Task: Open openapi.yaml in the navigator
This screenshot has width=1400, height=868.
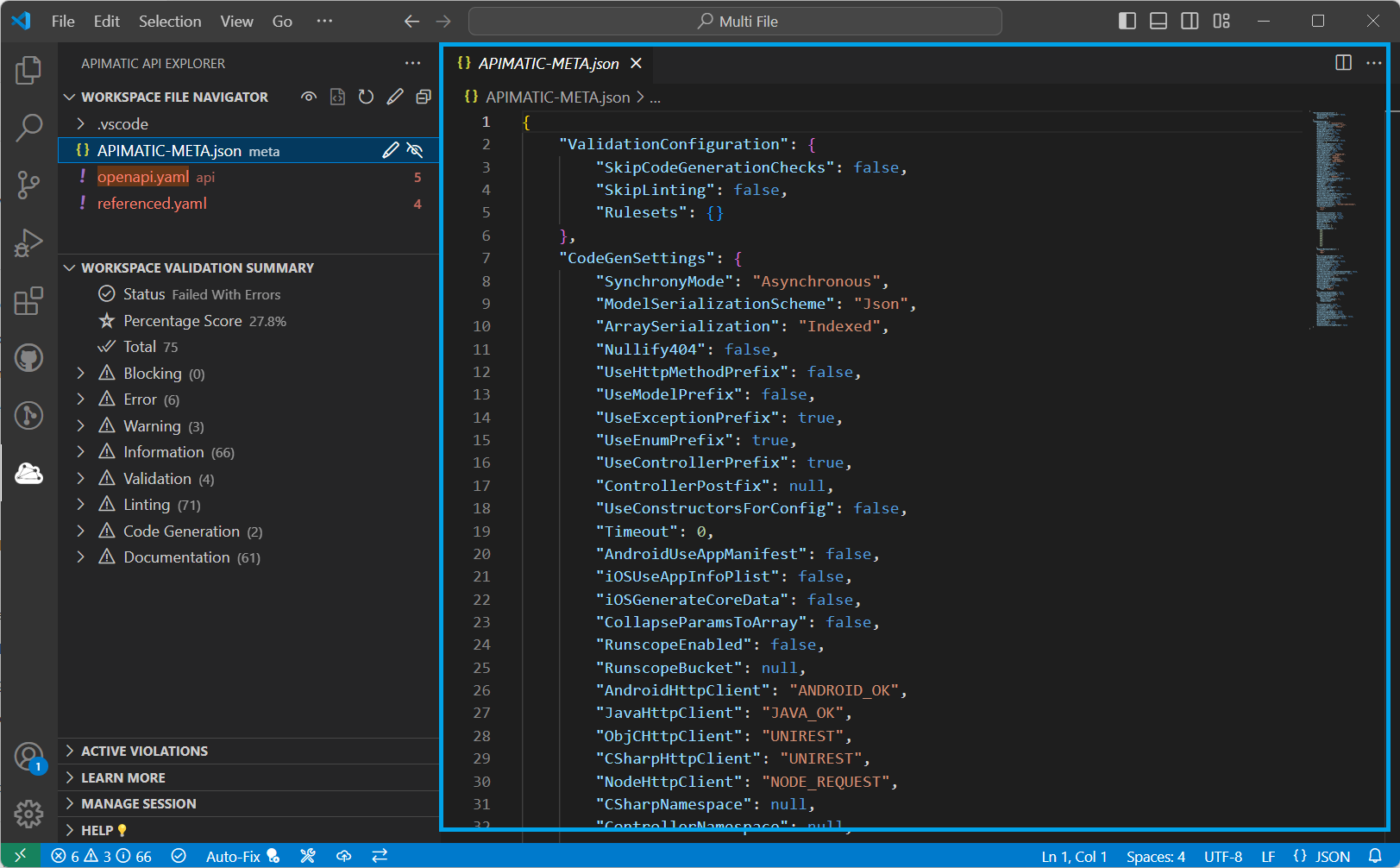Action: click(x=248, y=177)
